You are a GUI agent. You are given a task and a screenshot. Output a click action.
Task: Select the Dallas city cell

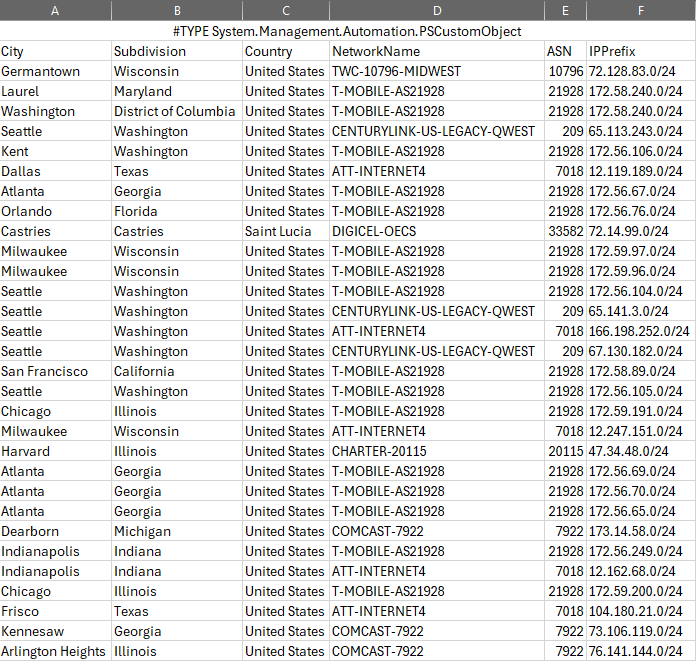(55, 171)
